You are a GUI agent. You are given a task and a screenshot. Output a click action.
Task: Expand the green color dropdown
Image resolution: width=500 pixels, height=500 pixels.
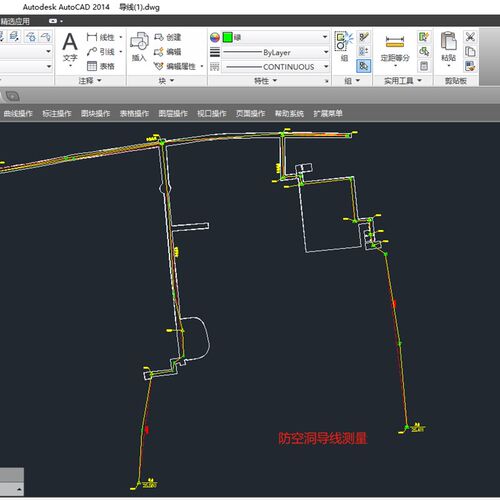[x=325, y=37]
